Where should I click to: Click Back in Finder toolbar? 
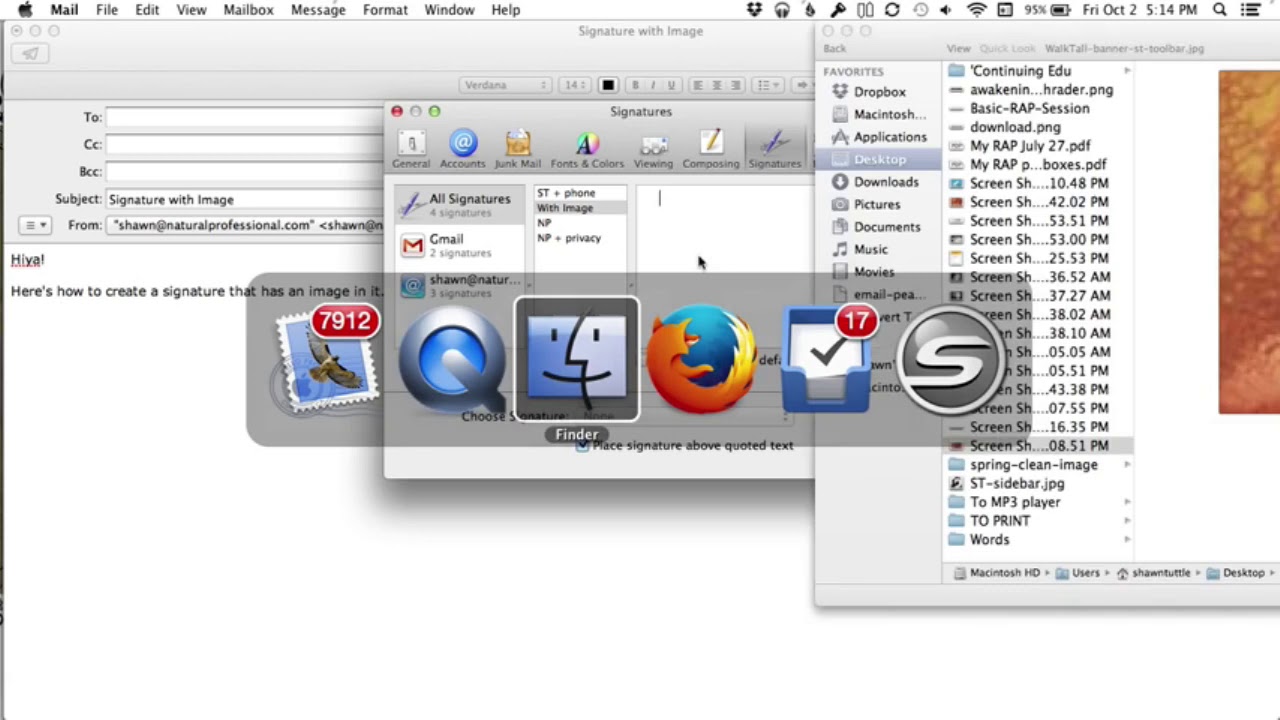pos(834,49)
